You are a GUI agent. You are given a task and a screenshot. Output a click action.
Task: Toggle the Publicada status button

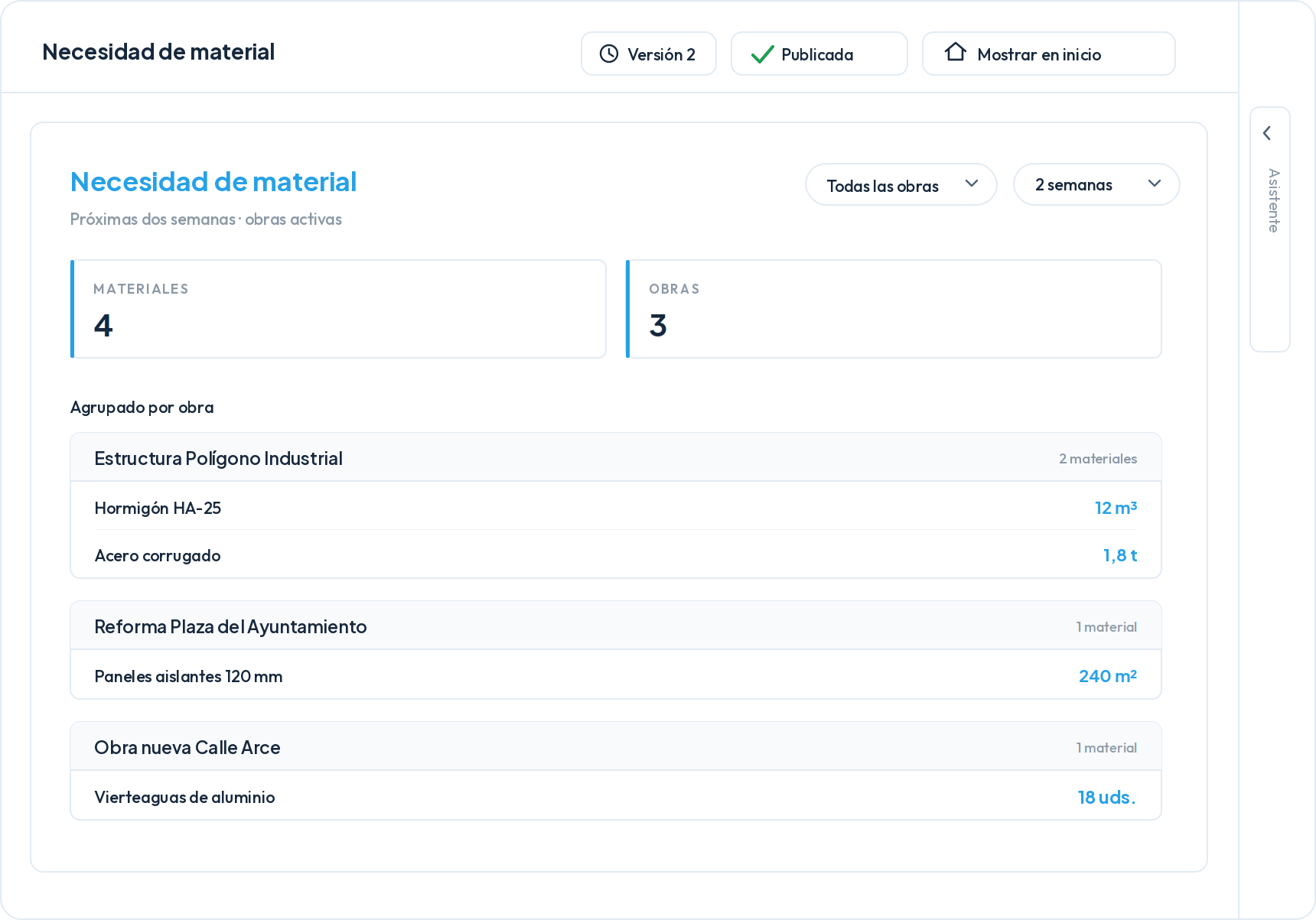(819, 54)
